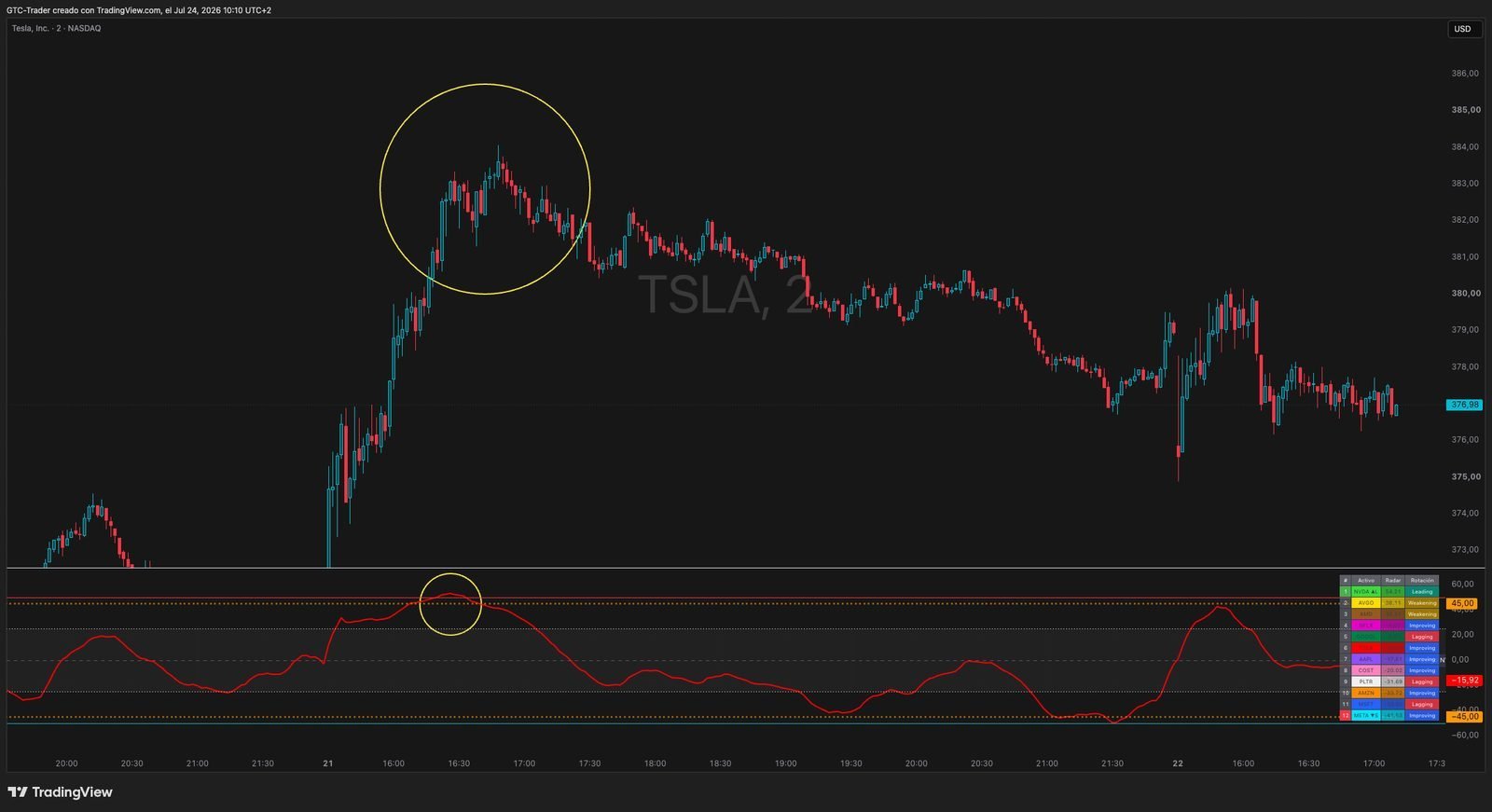Click the 19:30 time axis label
The width and height of the screenshot is (1492, 812).
[x=850, y=764]
